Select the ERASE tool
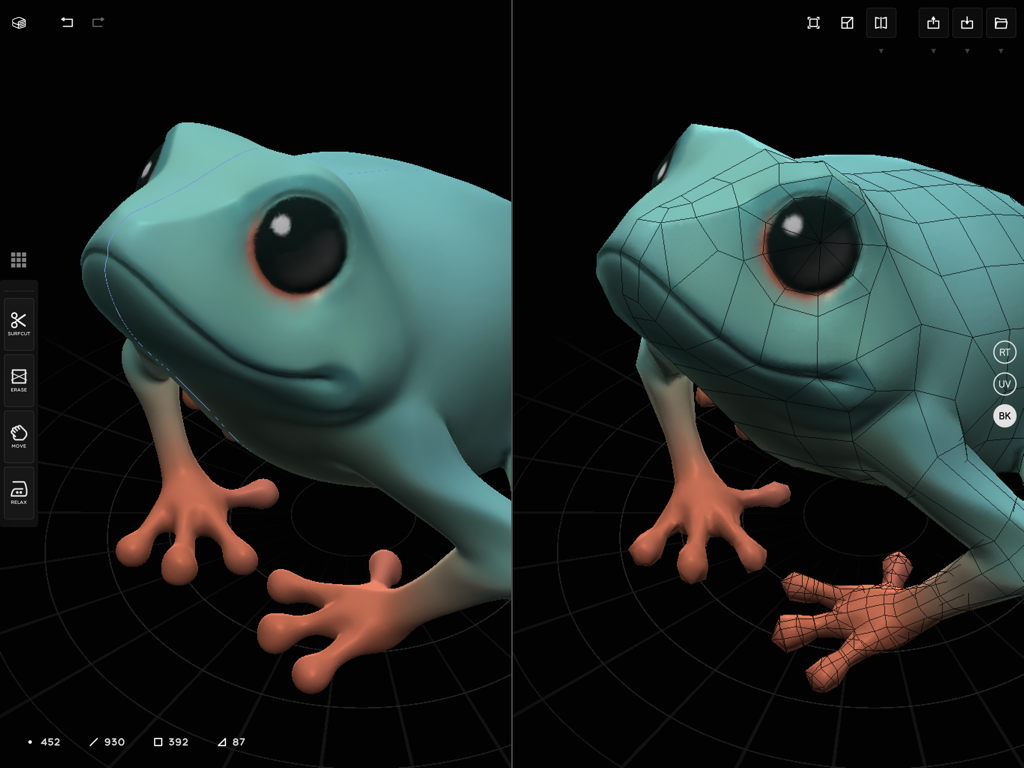 coord(18,378)
